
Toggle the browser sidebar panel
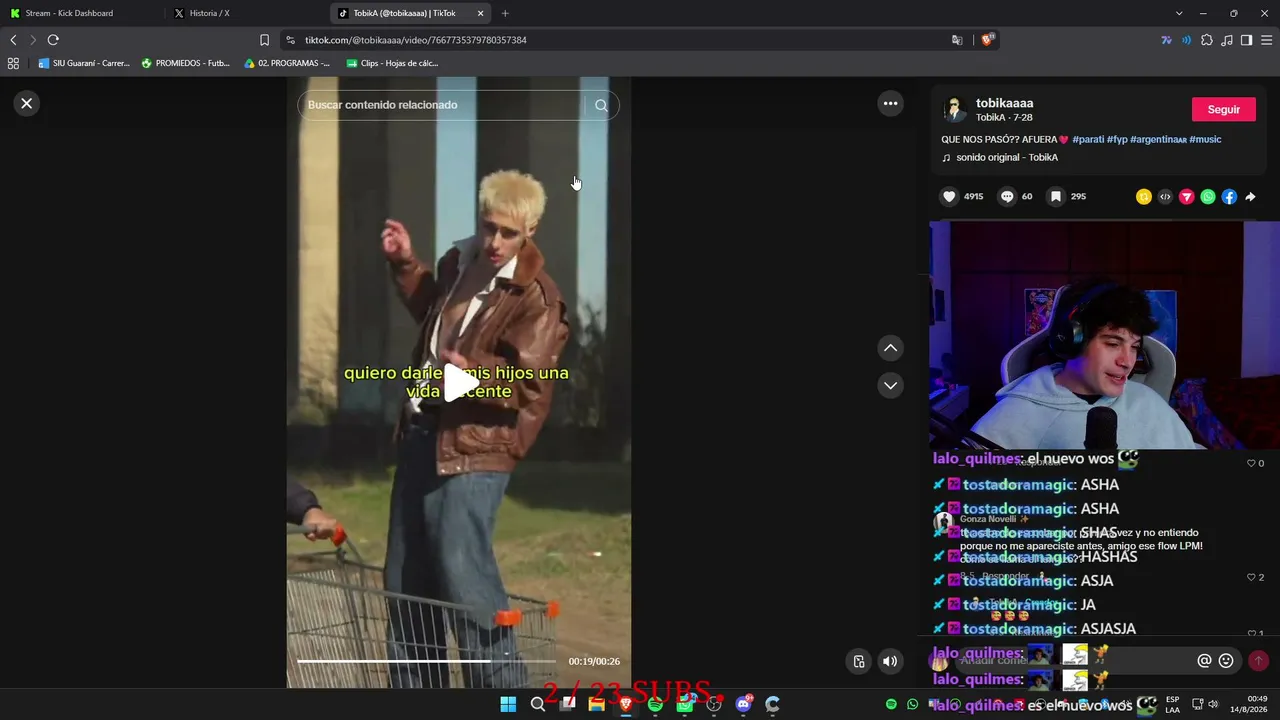(1246, 40)
